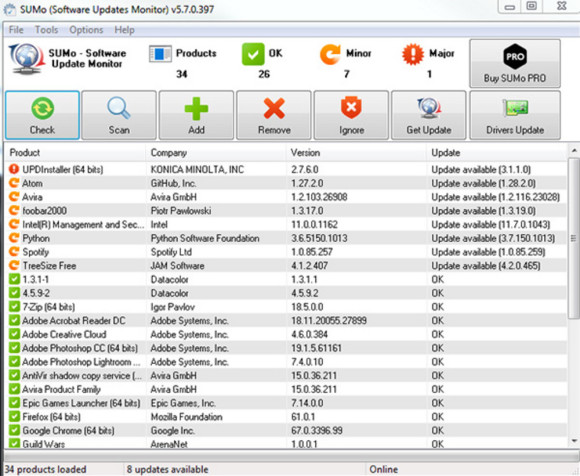580x476 pixels.
Task: Click the green OK icon beside Epic Games Launcher
Action: point(14,403)
